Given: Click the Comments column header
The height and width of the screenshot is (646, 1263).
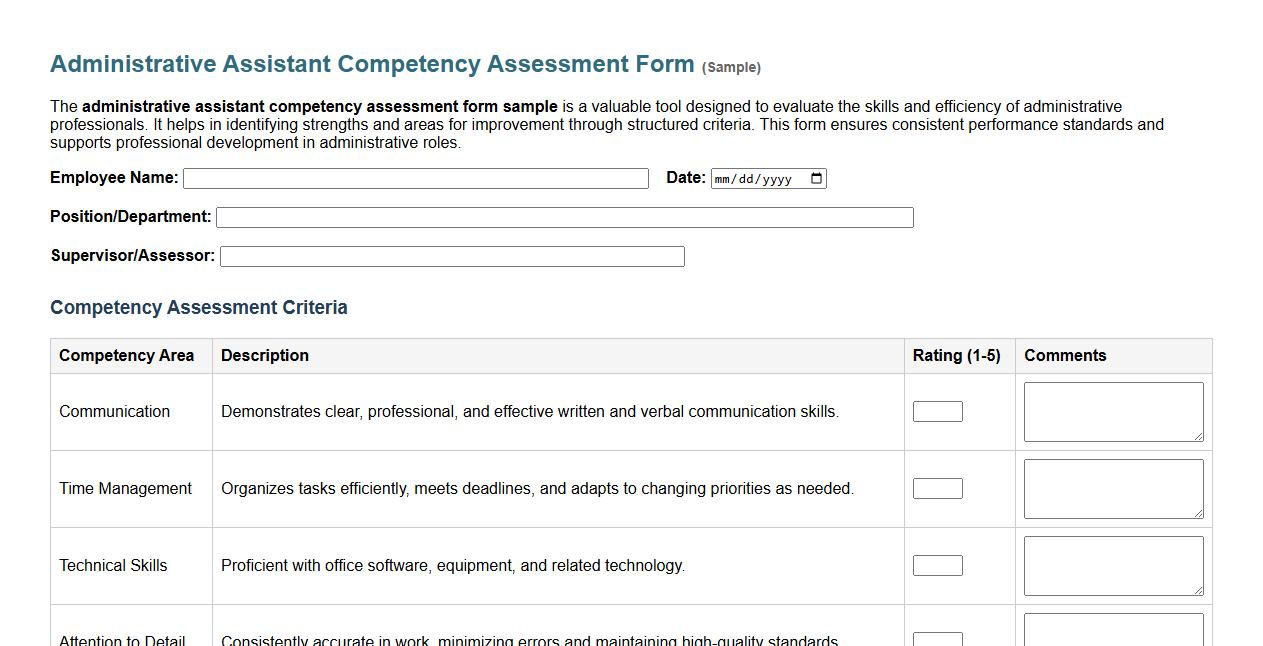Looking at the screenshot, I should 1064,355.
